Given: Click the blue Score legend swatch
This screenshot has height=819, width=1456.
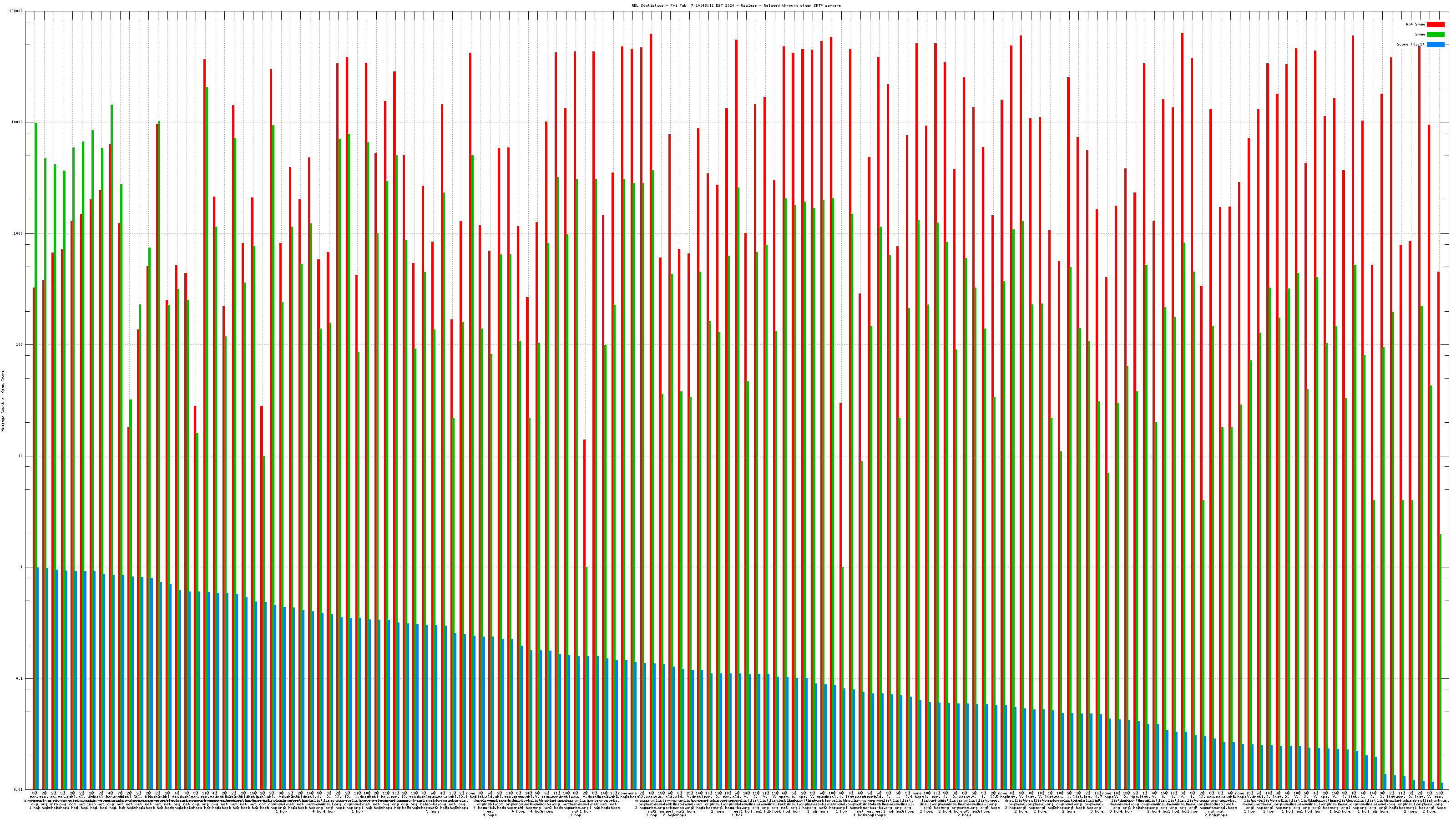Looking at the screenshot, I should (1435, 44).
